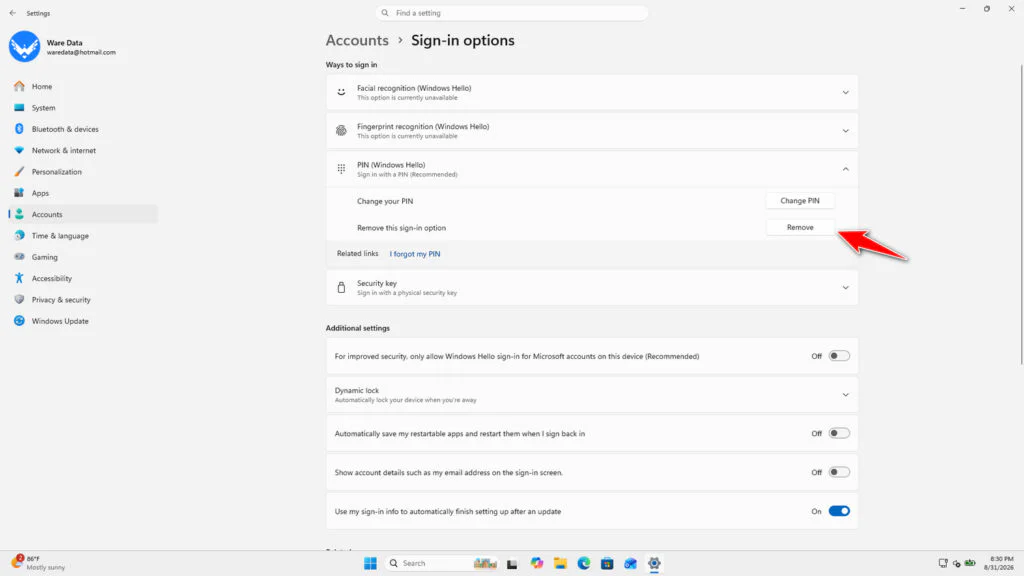Open File Explorer from the taskbar
This screenshot has height=576, width=1024.
pos(560,563)
